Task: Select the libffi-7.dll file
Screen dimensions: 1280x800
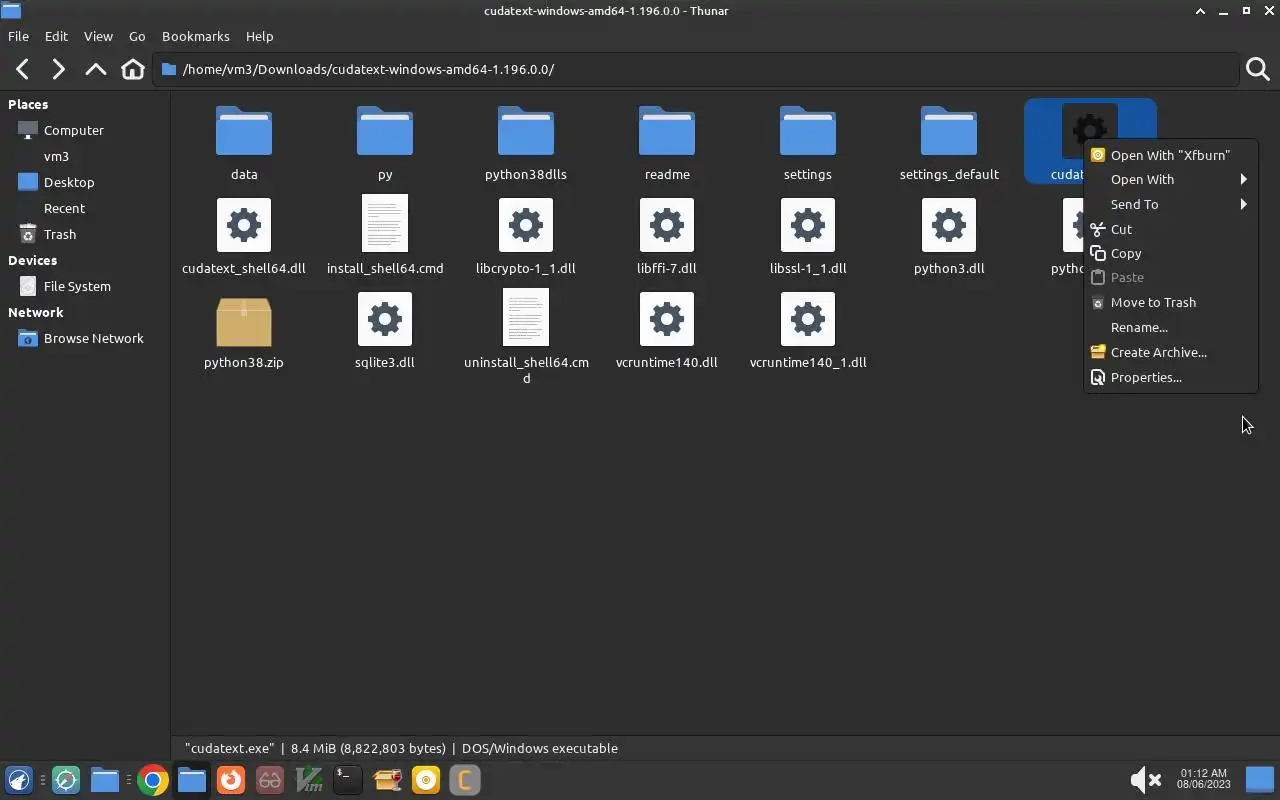Action: [667, 236]
